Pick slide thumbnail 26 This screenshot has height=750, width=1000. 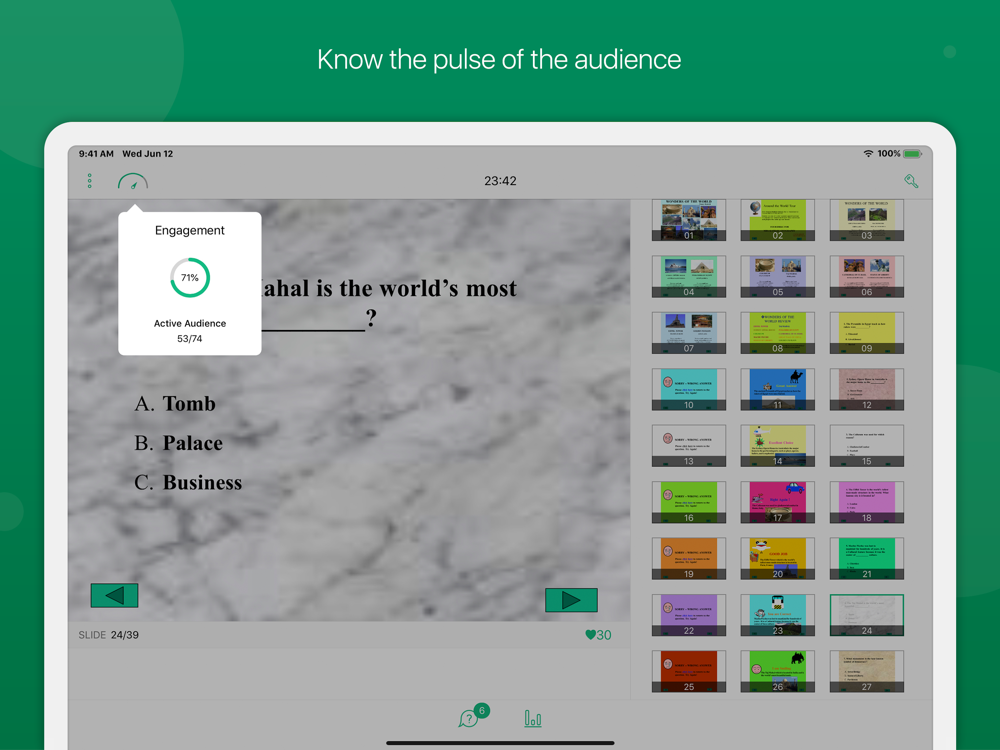click(777, 672)
